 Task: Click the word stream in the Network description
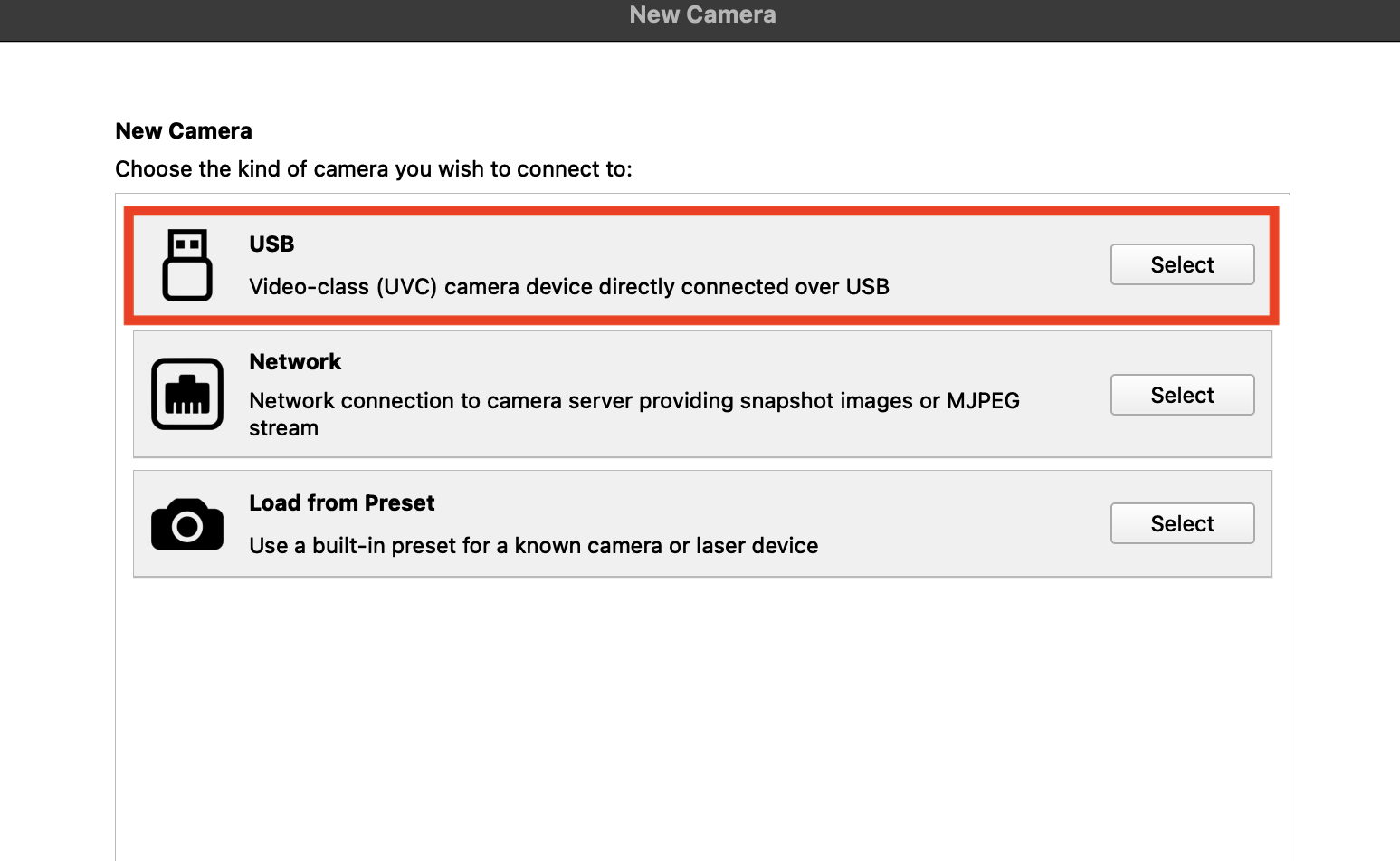(x=283, y=428)
